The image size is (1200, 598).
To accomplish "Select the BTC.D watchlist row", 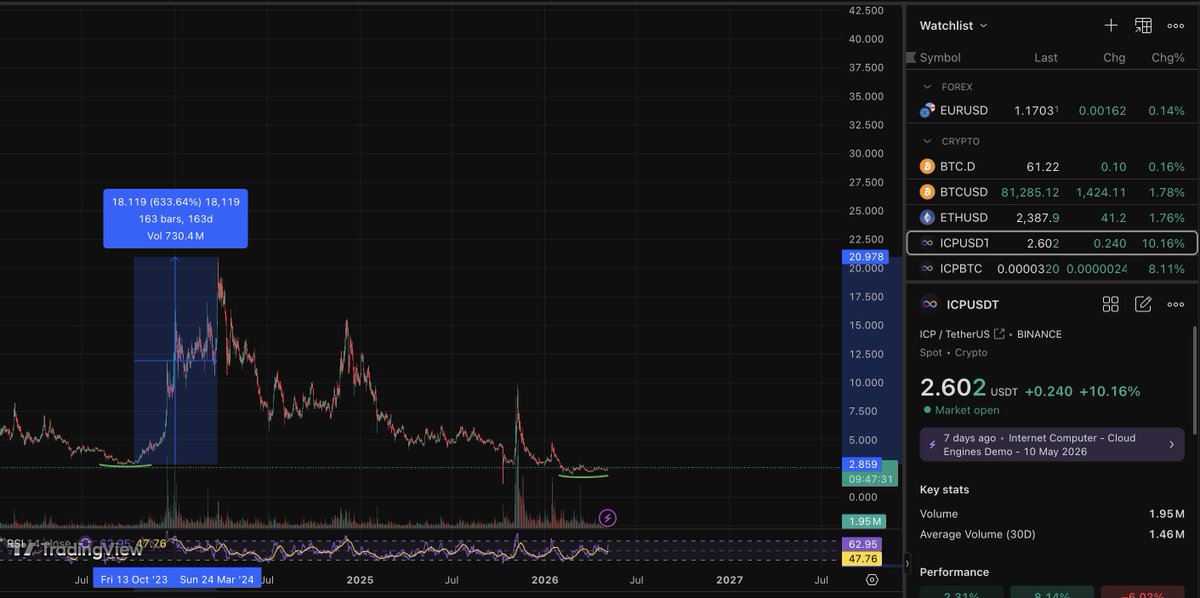I will 1052,166.
